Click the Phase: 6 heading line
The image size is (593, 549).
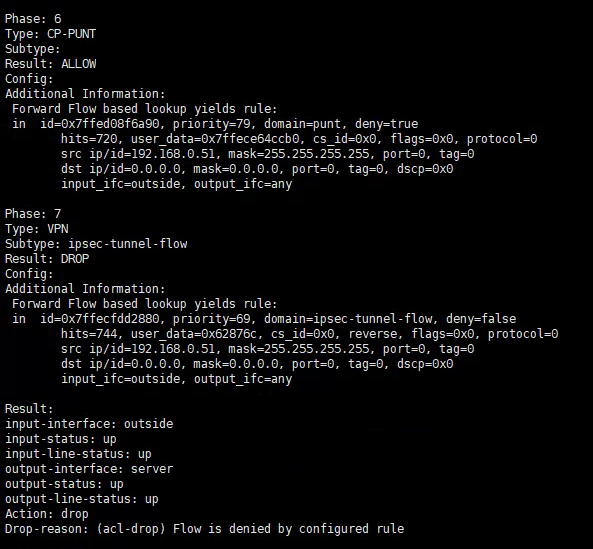tap(33, 19)
